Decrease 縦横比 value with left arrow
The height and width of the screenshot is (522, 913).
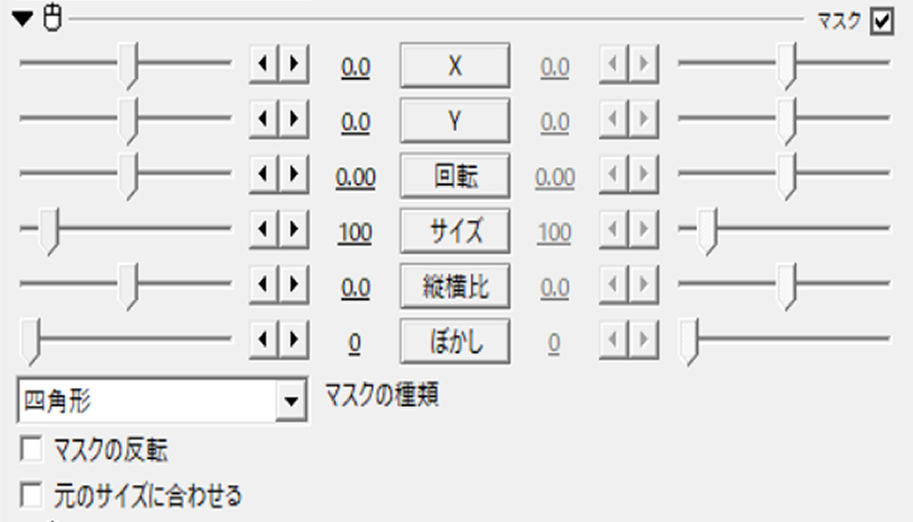[264, 284]
